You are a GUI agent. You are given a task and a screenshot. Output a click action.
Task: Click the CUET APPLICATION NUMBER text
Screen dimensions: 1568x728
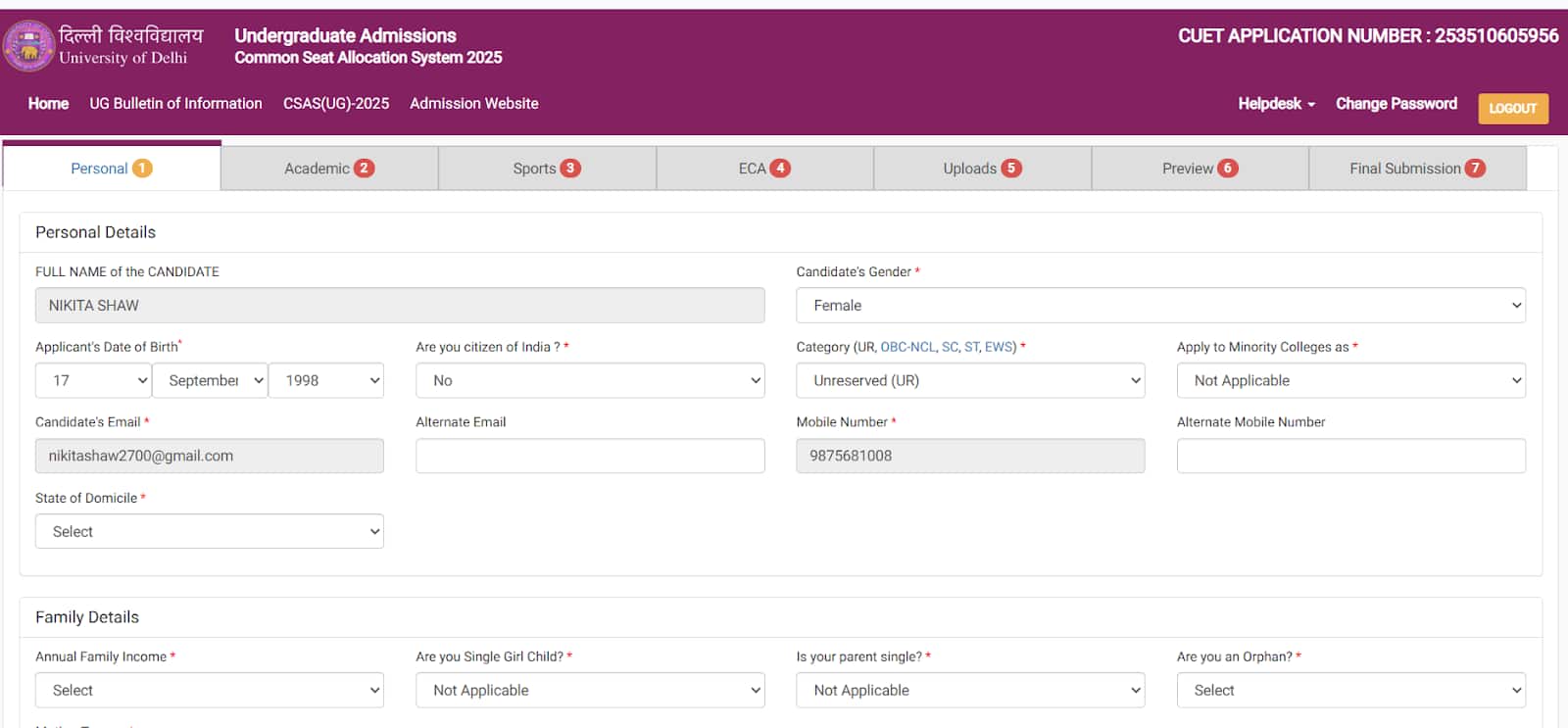[x=1368, y=36]
